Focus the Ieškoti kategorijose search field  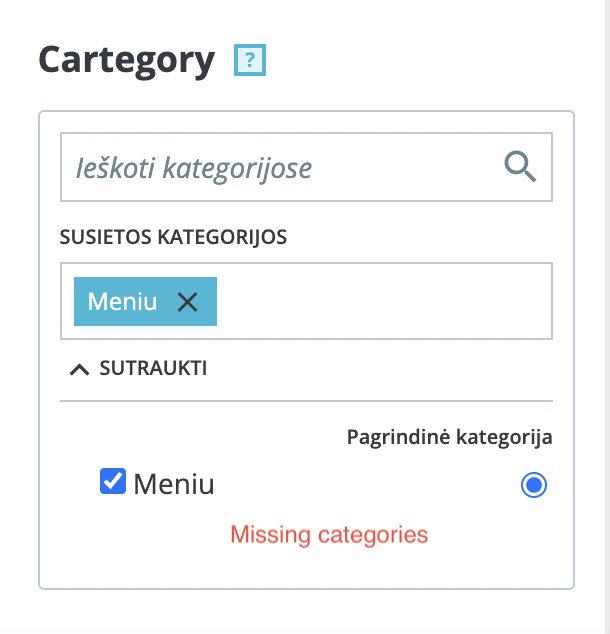click(306, 167)
